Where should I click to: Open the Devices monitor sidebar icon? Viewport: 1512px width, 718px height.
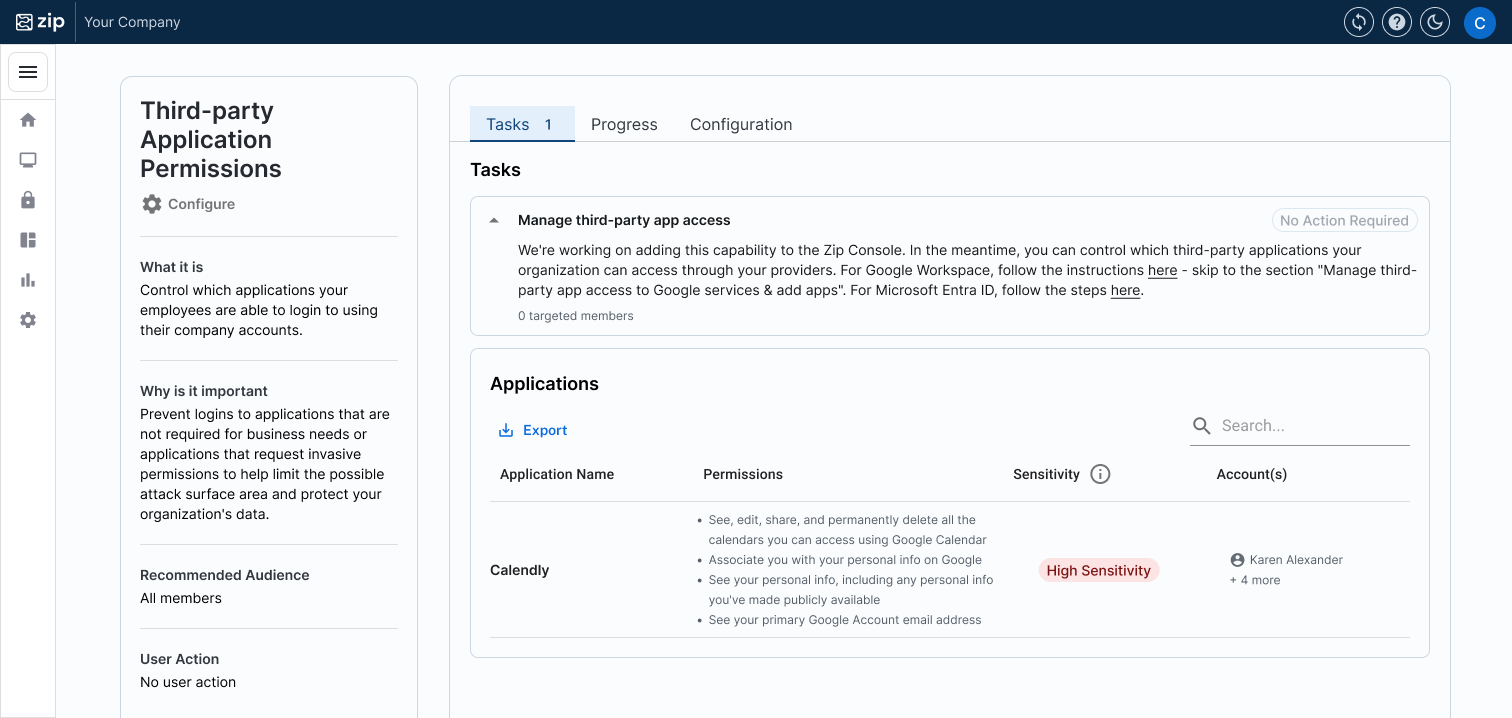28,160
